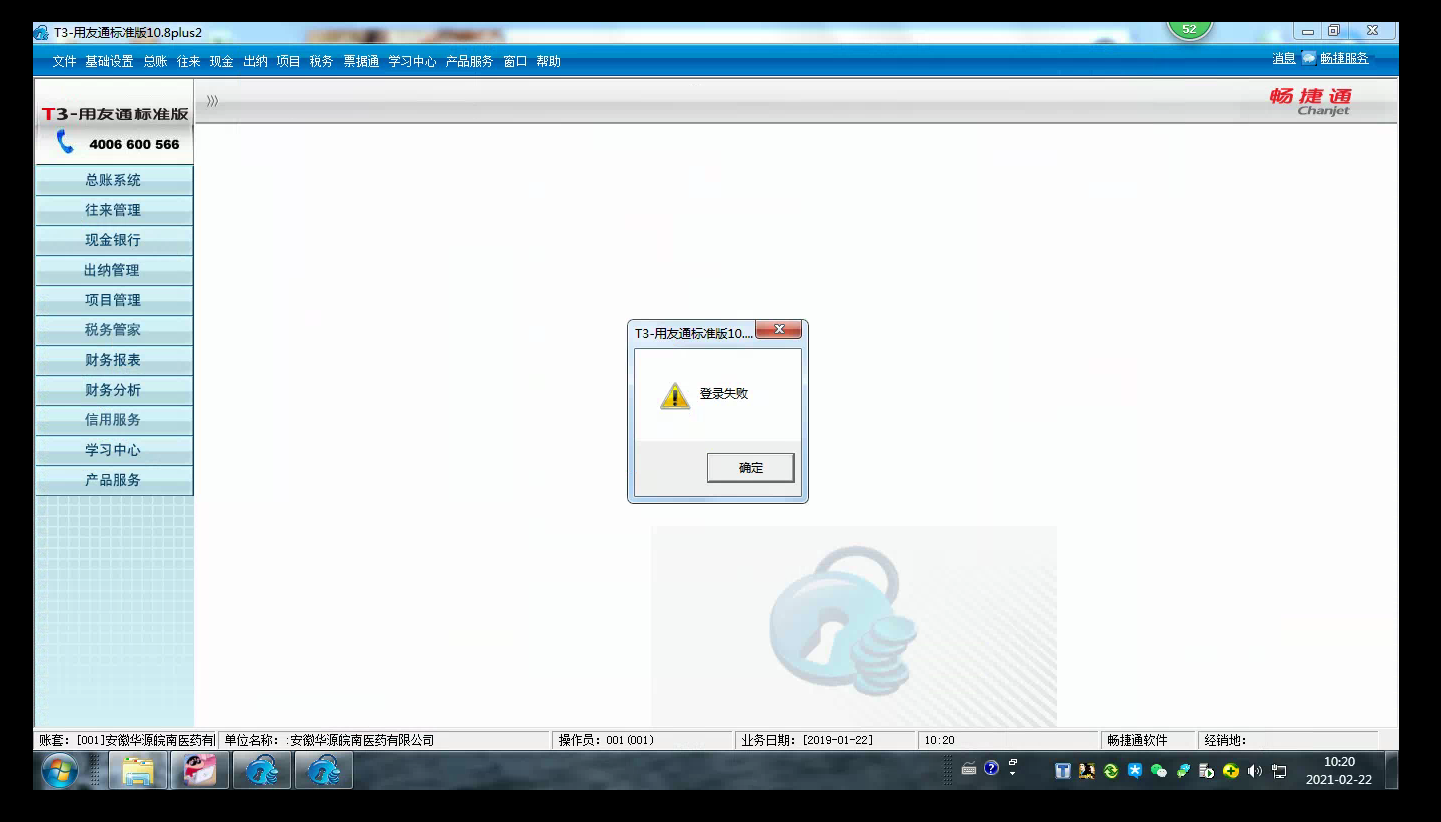This screenshot has height=822, width=1441.
Task: Select 总账系统 in the sidebar
Action: [113, 180]
